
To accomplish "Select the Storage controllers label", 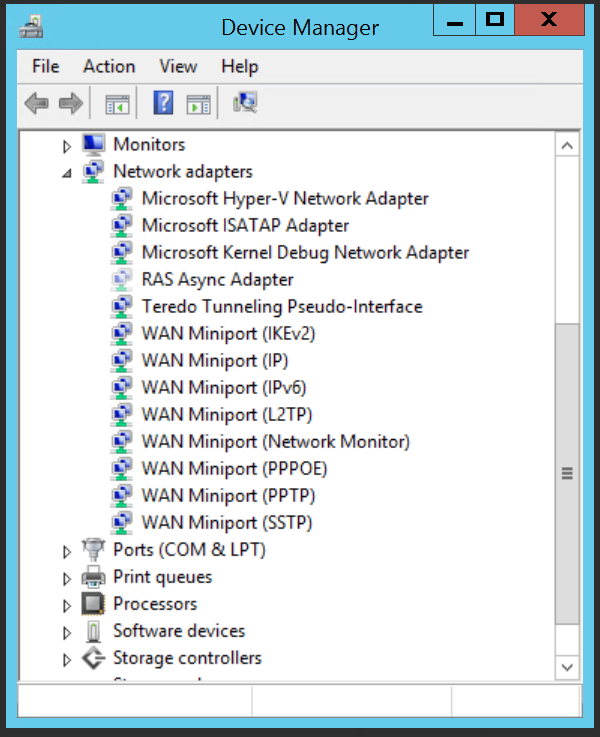I will (x=187, y=659).
